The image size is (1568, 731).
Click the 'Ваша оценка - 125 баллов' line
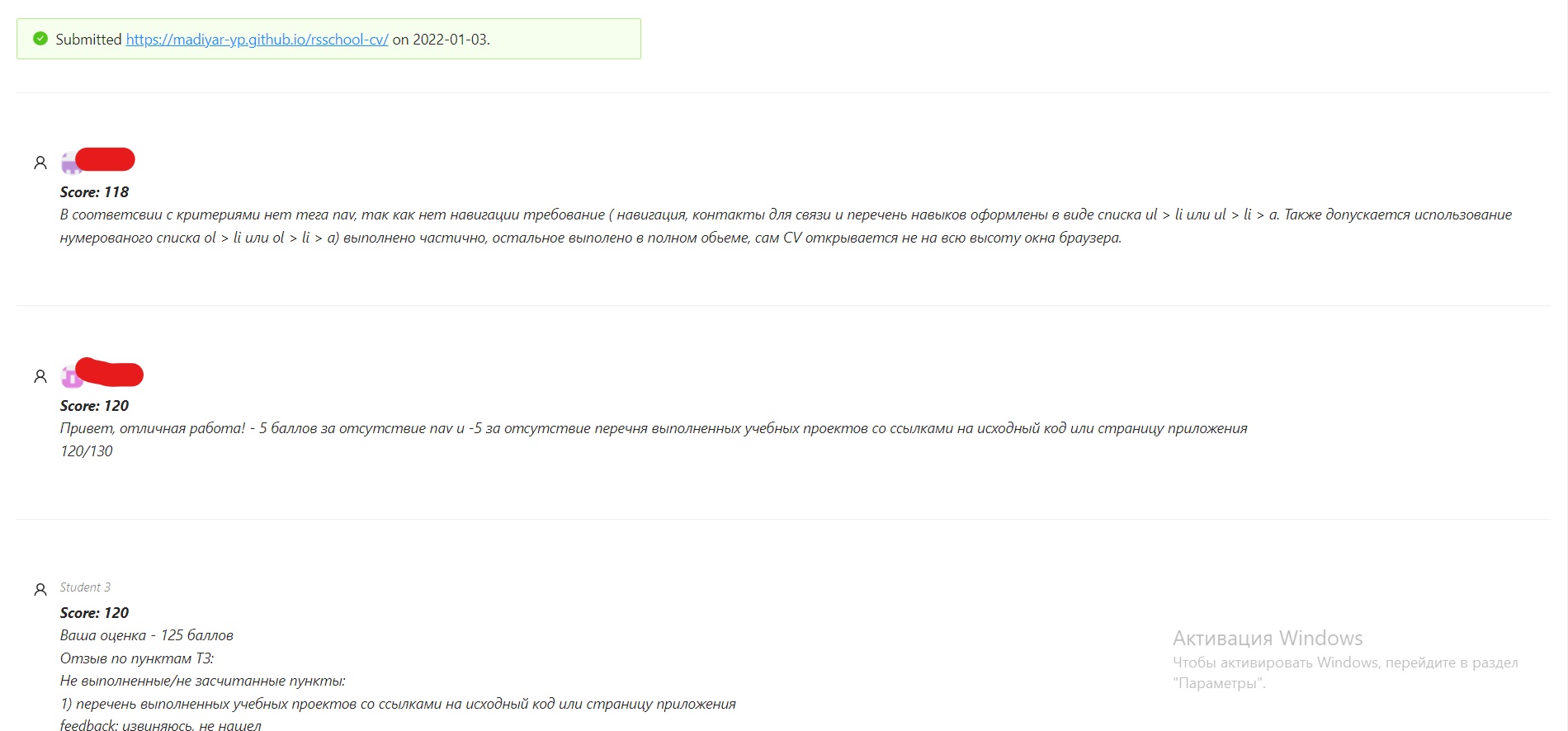click(147, 635)
